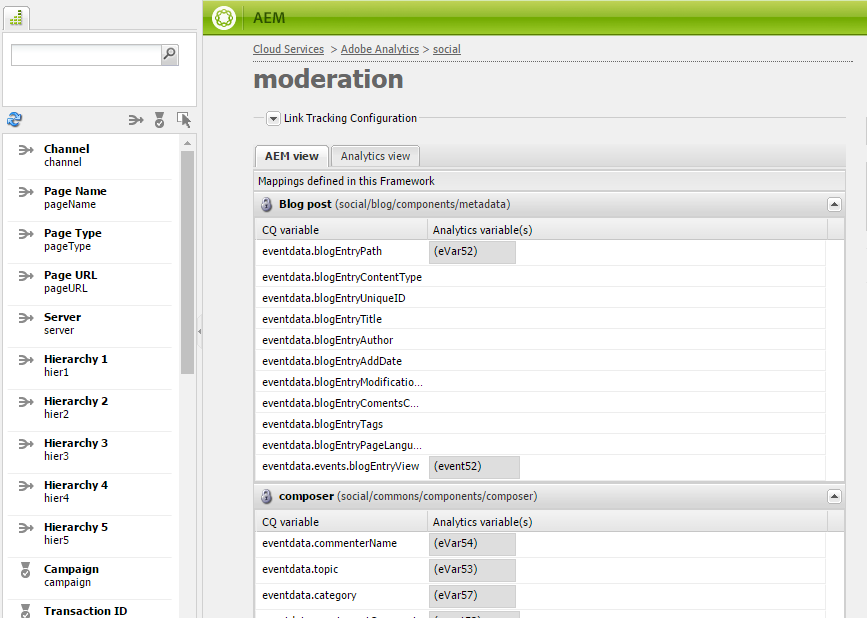Filter by conversion variables medal icon

coord(159,119)
